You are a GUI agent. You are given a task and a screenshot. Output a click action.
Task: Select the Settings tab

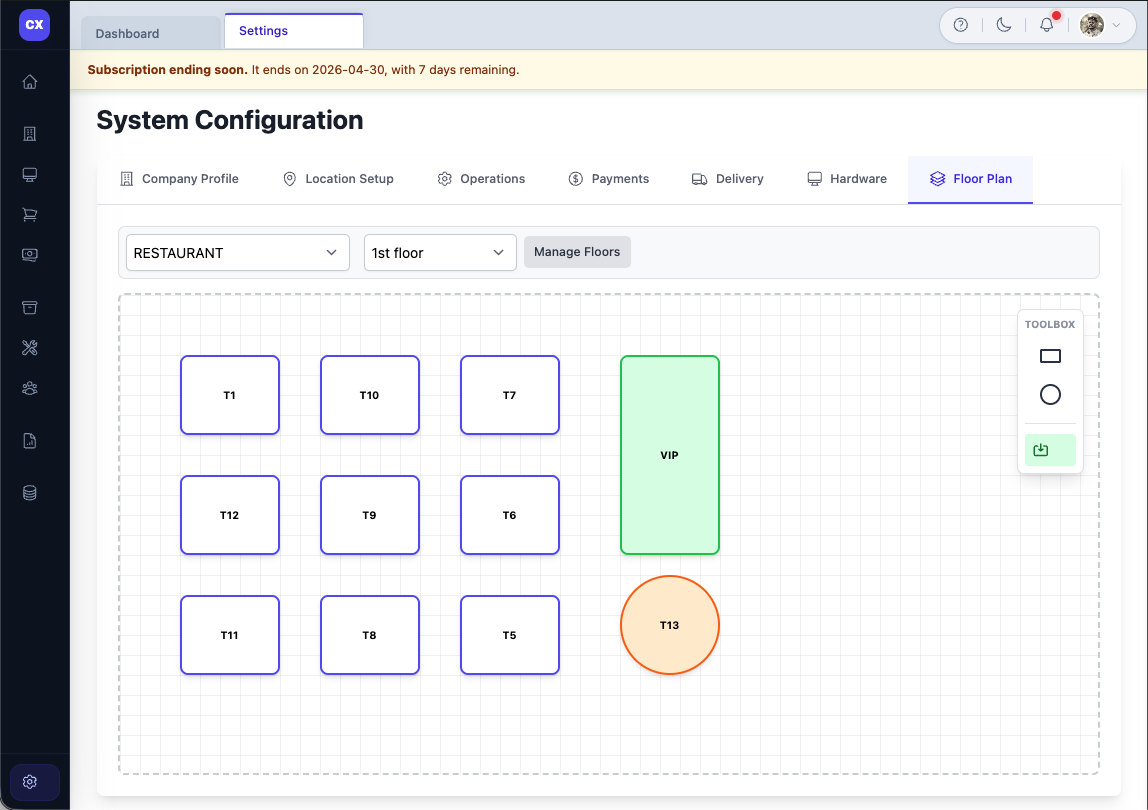(x=294, y=31)
